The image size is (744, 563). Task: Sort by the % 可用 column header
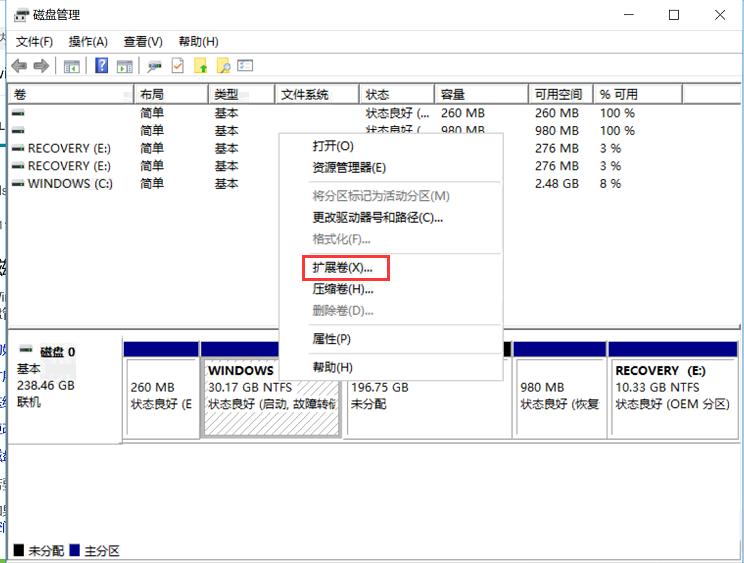tap(638, 94)
